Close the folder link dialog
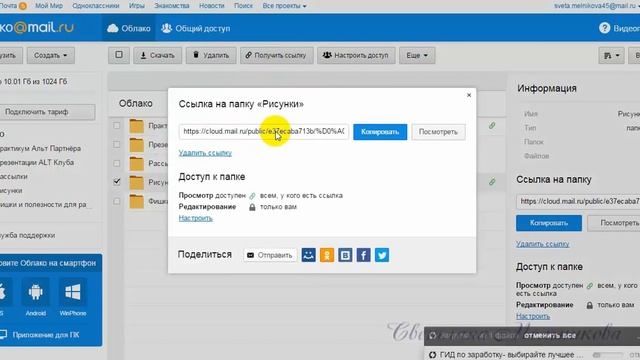640x360 pixels. click(469, 95)
